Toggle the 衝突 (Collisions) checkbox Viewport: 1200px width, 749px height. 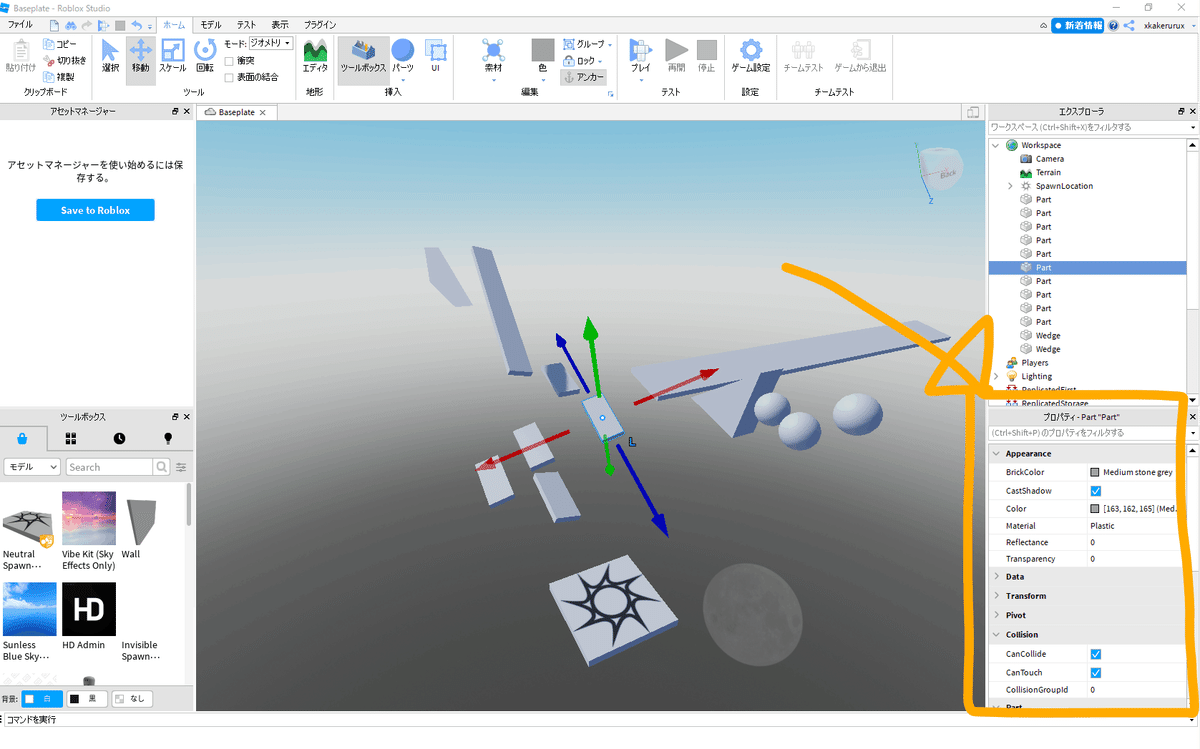tap(230, 60)
